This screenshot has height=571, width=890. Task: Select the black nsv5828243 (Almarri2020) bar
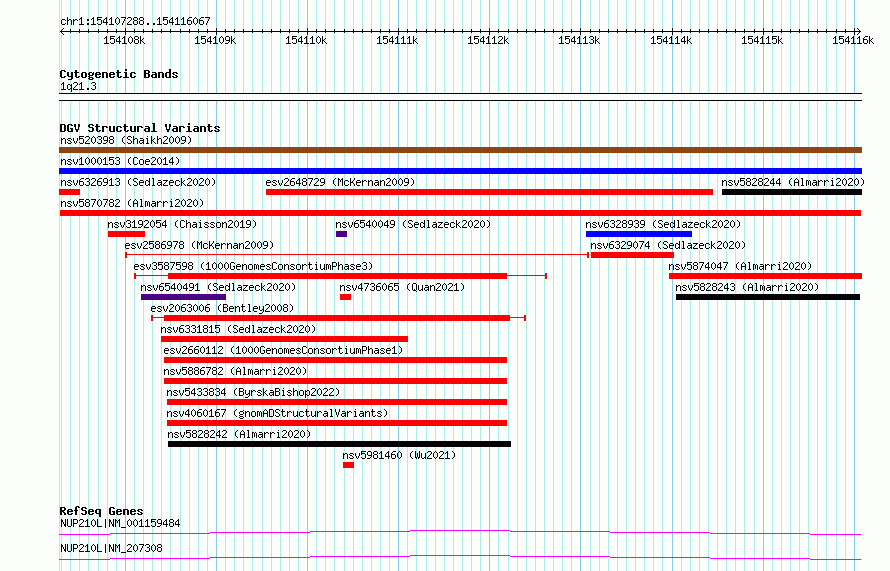click(768, 297)
